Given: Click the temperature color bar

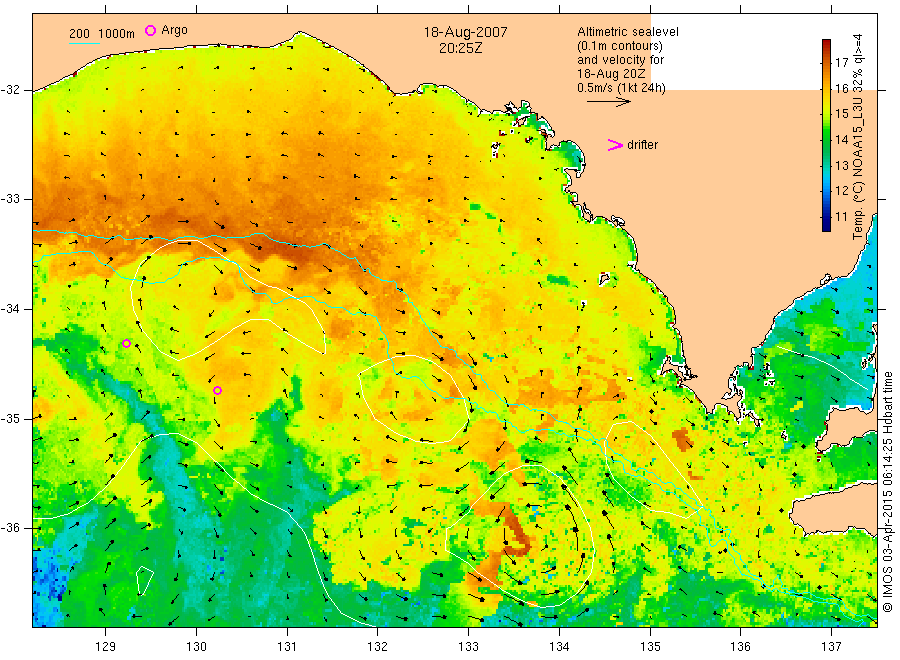Looking at the screenshot, I should click(x=826, y=135).
